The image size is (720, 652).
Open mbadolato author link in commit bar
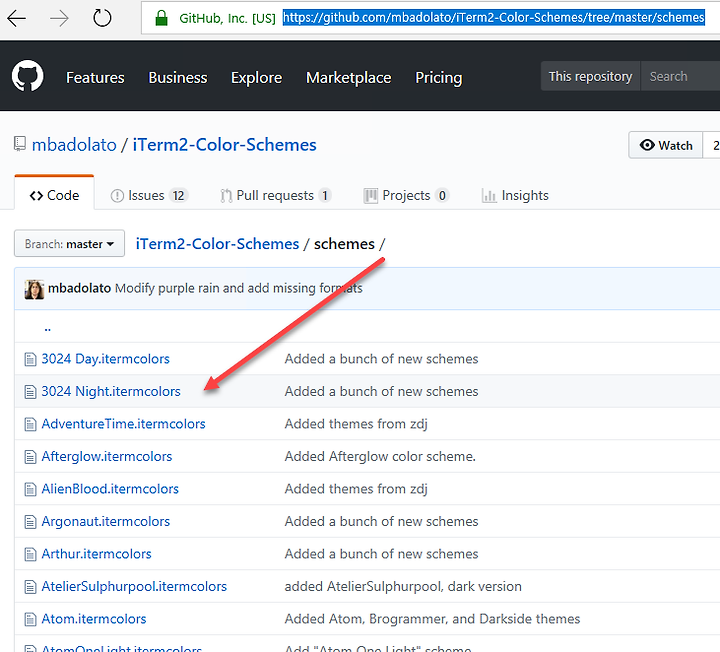(79, 288)
